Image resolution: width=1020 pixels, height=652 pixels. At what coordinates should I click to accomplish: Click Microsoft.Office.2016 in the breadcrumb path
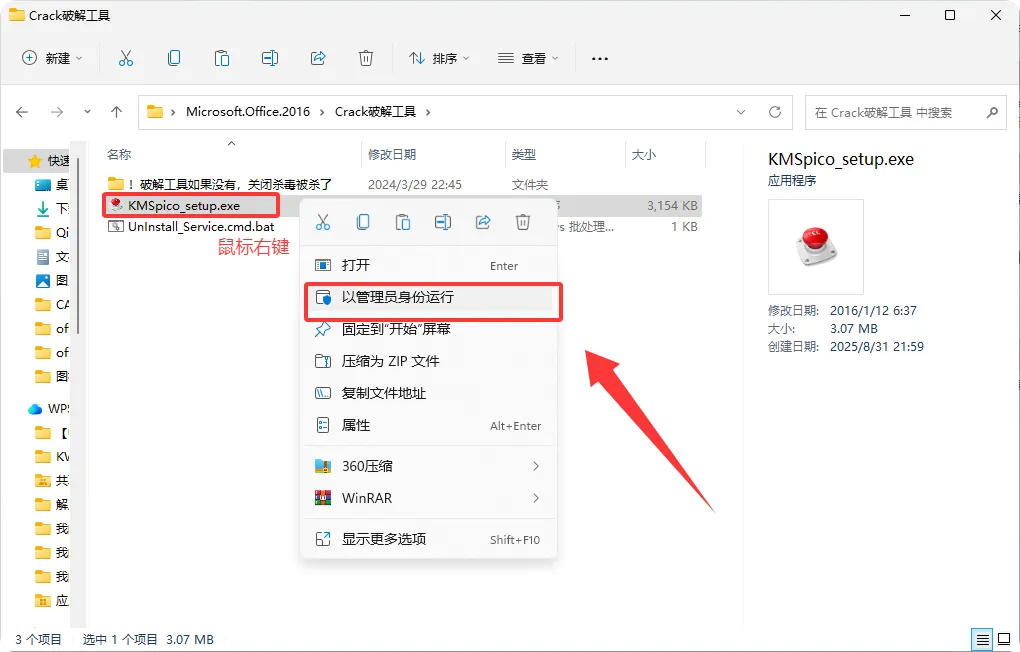248,112
